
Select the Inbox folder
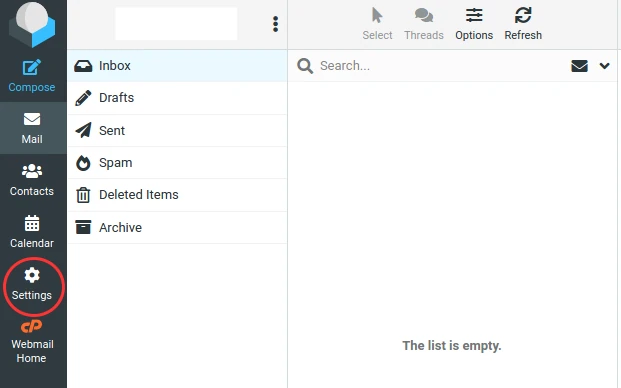(x=177, y=66)
